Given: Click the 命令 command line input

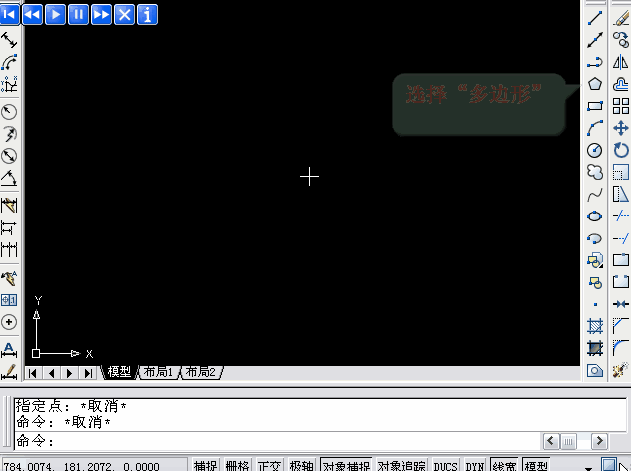Looking at the screenshot, I should (278, 441).
